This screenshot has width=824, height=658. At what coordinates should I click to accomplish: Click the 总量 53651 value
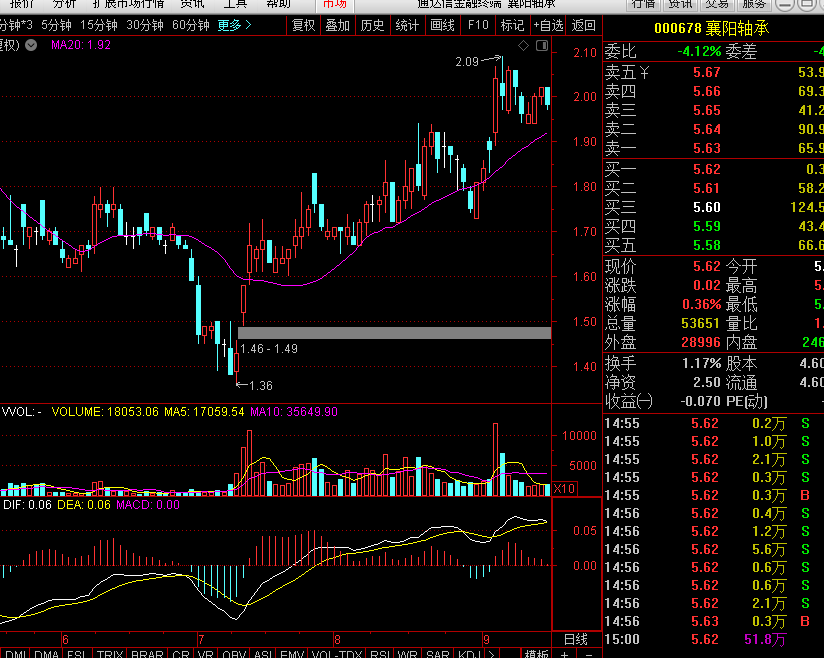pos(700,323)
